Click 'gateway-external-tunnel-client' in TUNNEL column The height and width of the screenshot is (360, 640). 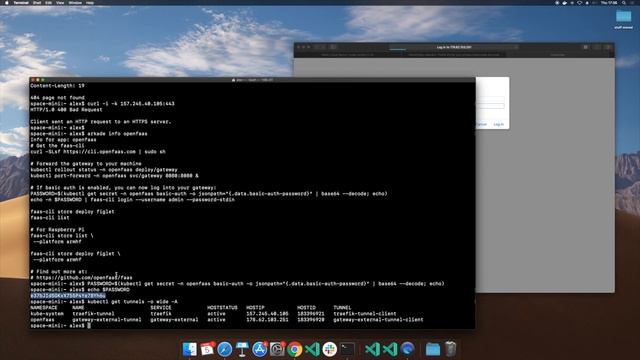click(378, 320)
